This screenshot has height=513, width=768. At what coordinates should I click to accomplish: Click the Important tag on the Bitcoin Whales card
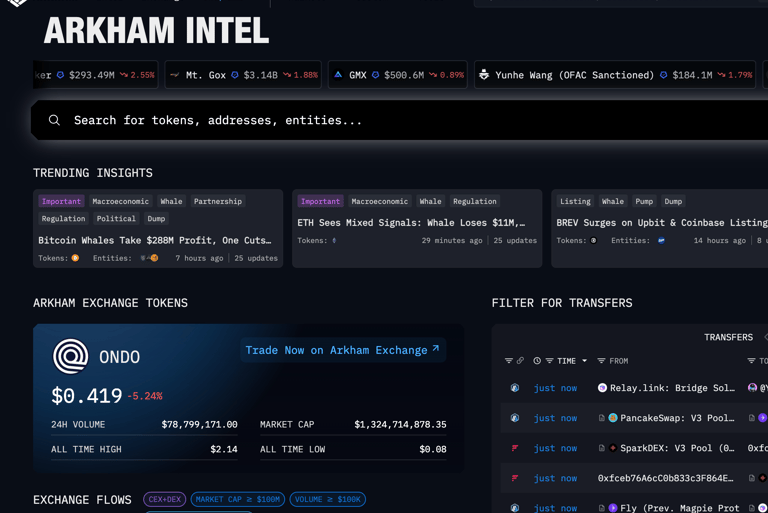pyautogui.click(x=61, y=201)
